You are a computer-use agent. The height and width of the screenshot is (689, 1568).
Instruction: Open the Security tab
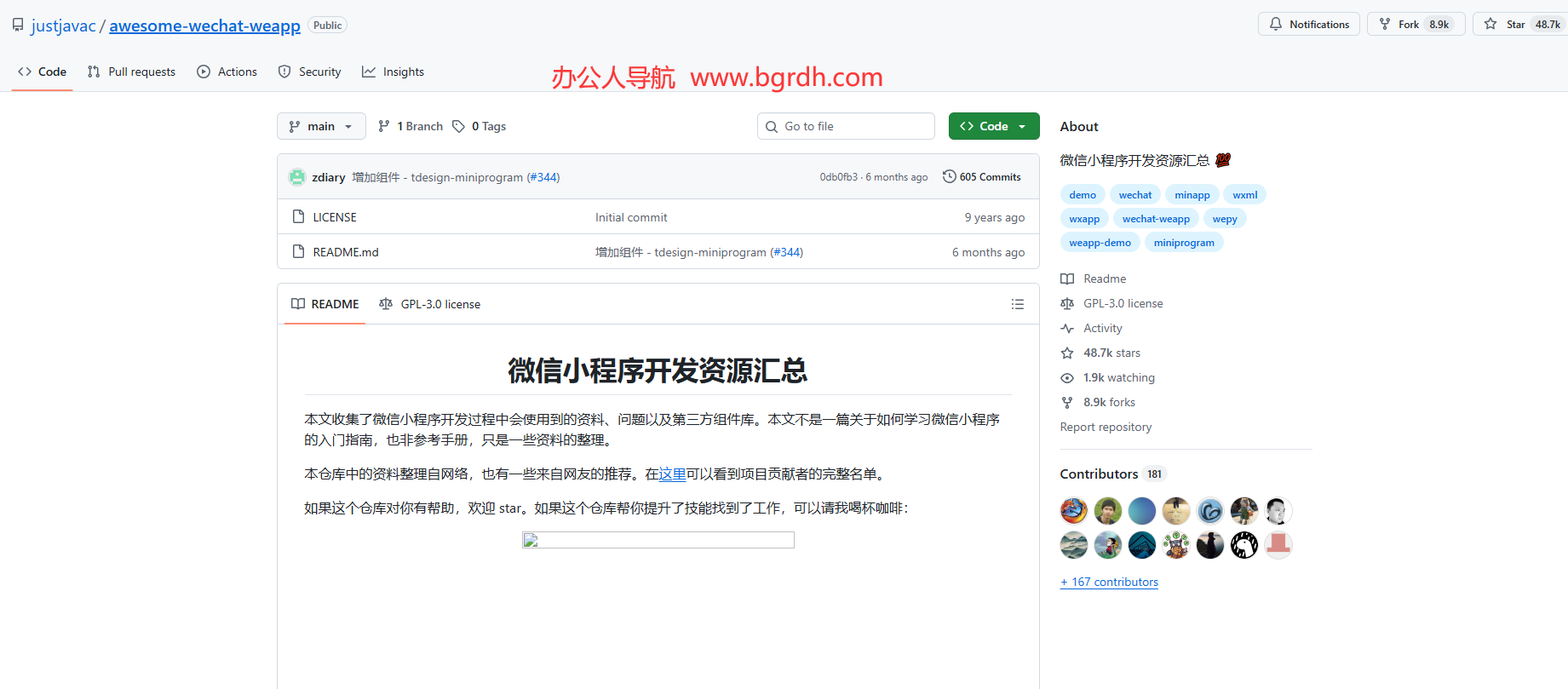click(309, 72)
